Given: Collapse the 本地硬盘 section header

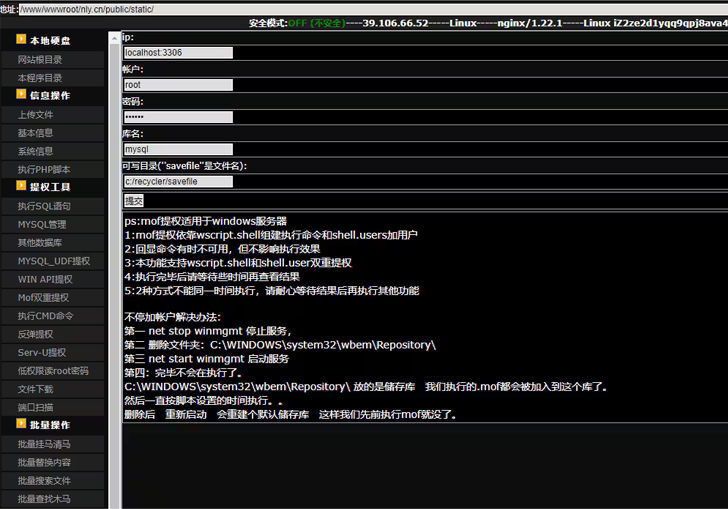Looking at the screenshot, I should 50,41.
